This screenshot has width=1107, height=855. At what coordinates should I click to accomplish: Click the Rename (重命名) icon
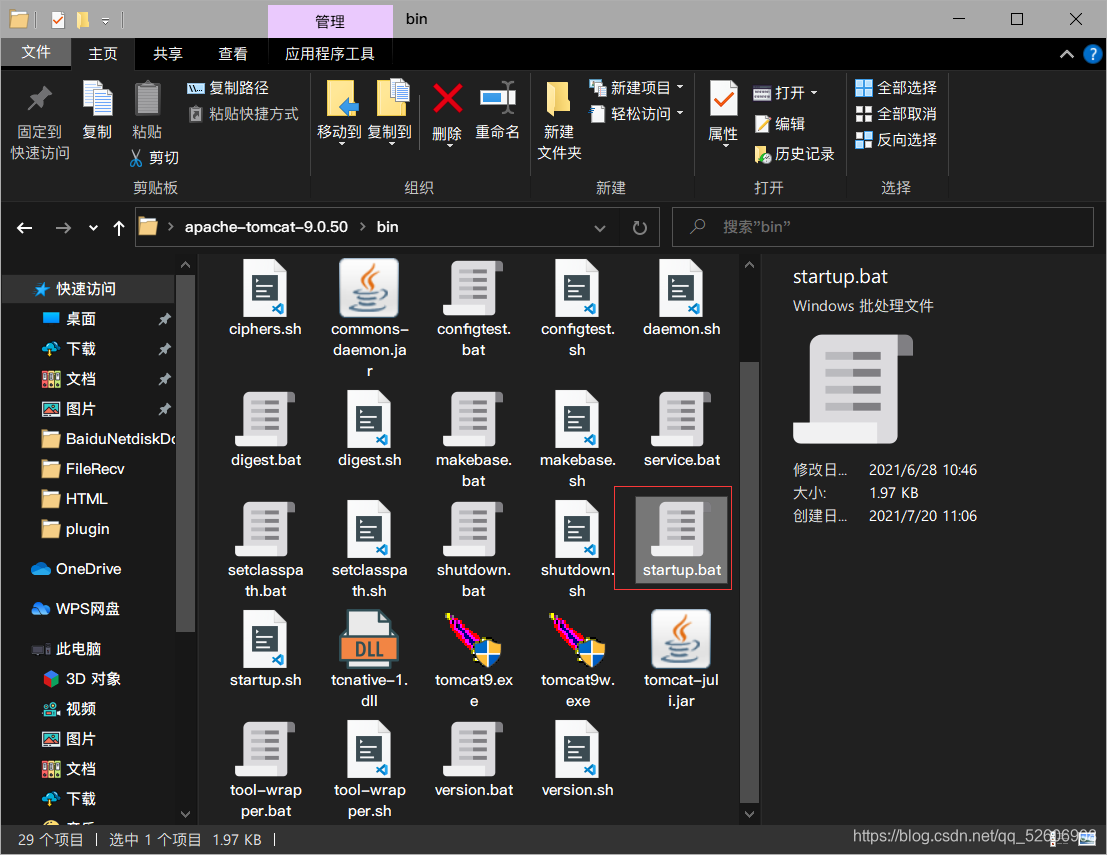[x=497, y=98]
